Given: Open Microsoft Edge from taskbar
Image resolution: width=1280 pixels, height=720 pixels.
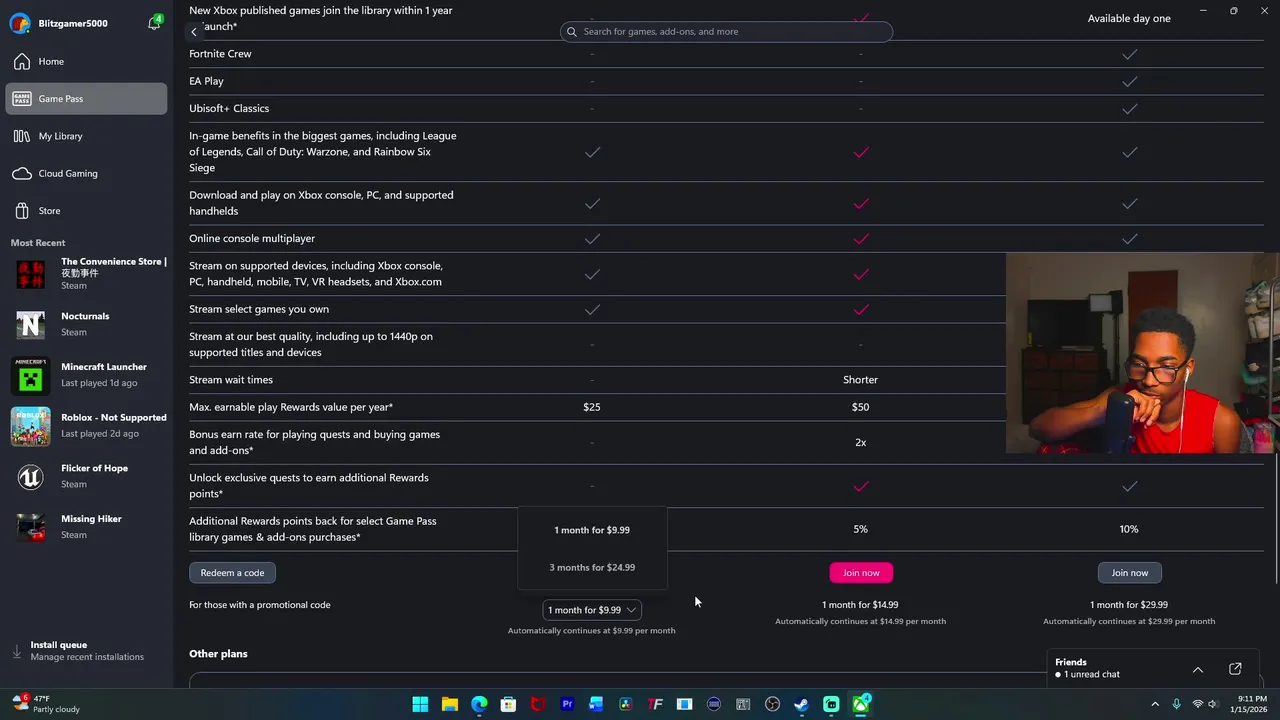Looking at the screenshot, I should (x=479, y=705).
